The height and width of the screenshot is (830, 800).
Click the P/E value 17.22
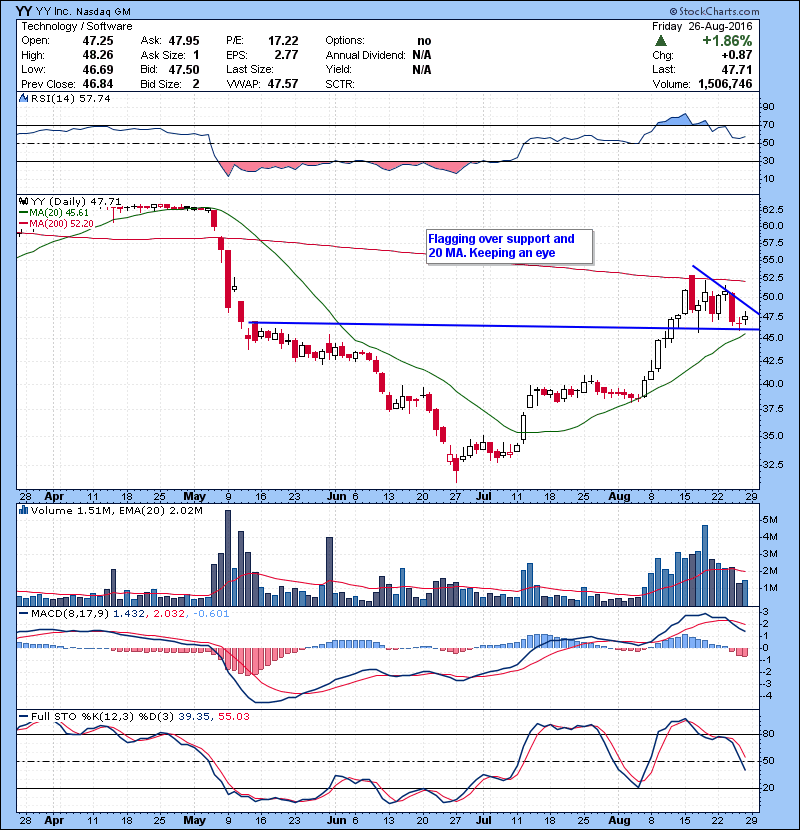click(283, 41)
